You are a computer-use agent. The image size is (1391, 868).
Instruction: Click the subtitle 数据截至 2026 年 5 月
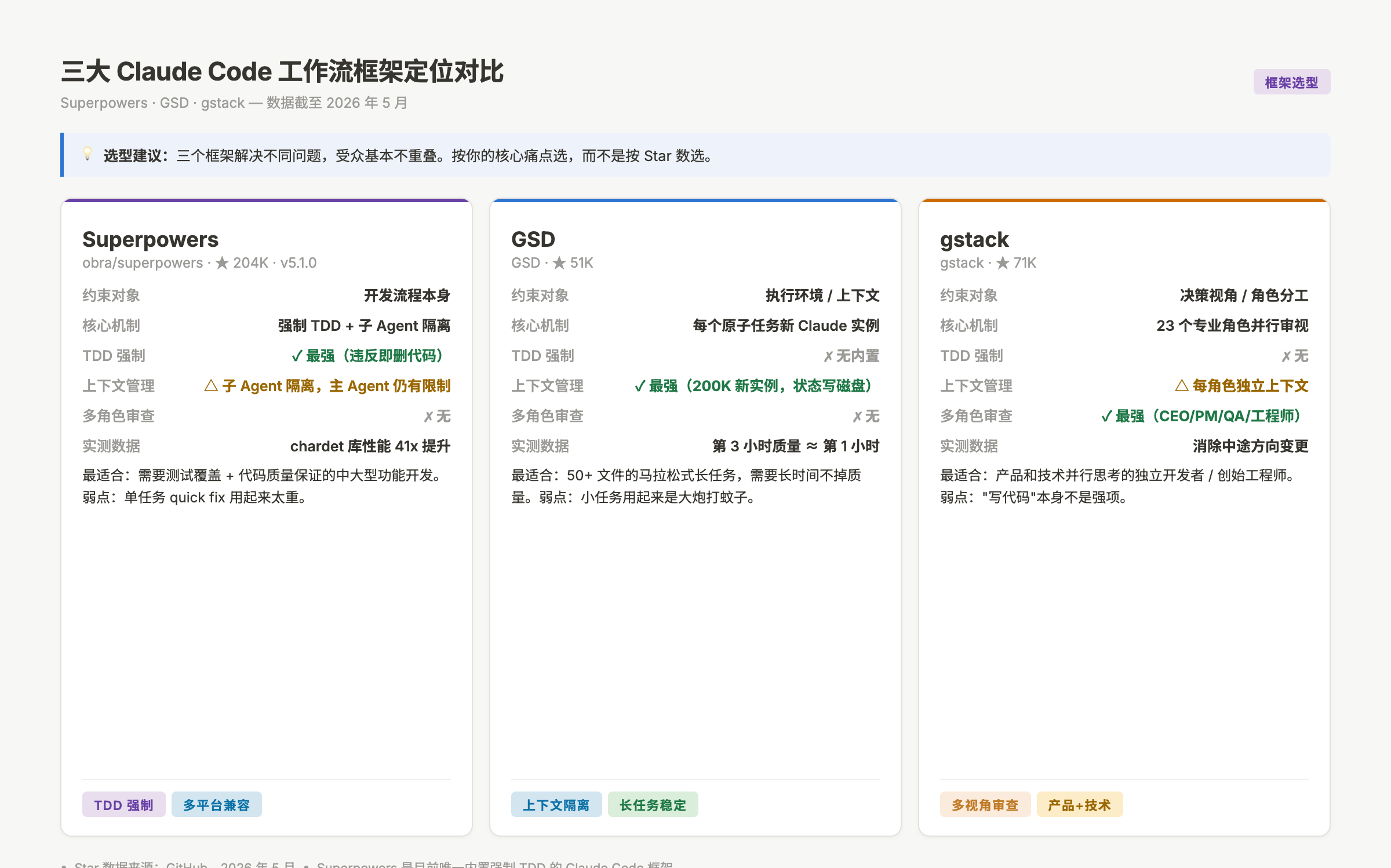tap(337, 103)
